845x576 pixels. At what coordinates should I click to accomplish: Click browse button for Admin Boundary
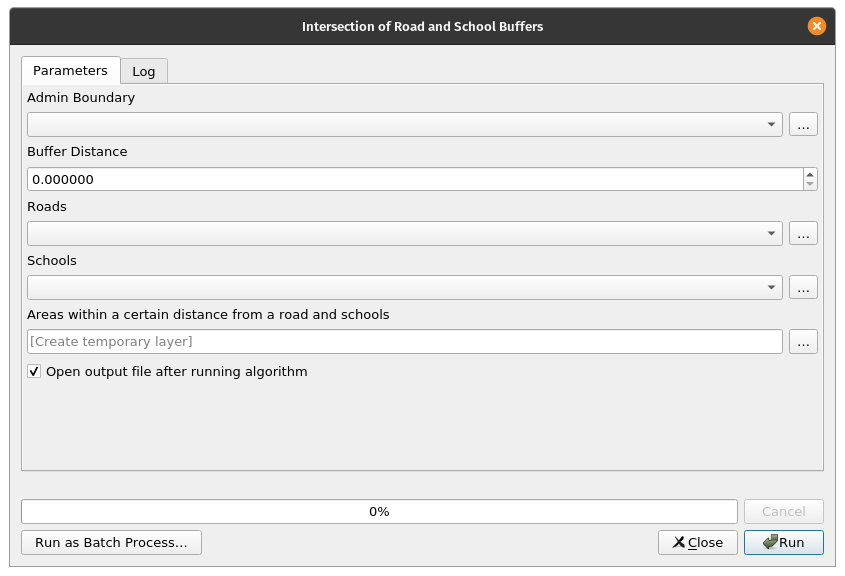tap(803, 125)
